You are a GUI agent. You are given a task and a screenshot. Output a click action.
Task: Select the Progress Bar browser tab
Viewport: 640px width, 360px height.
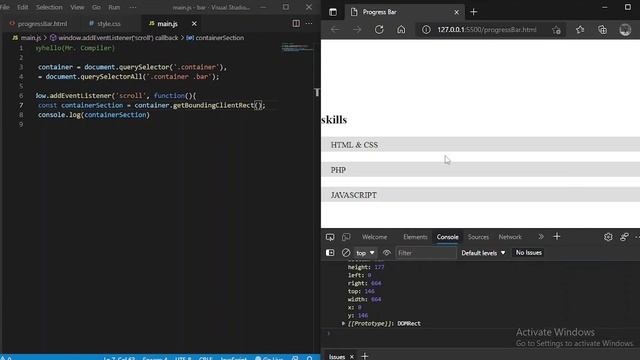(x=404, y=12)
